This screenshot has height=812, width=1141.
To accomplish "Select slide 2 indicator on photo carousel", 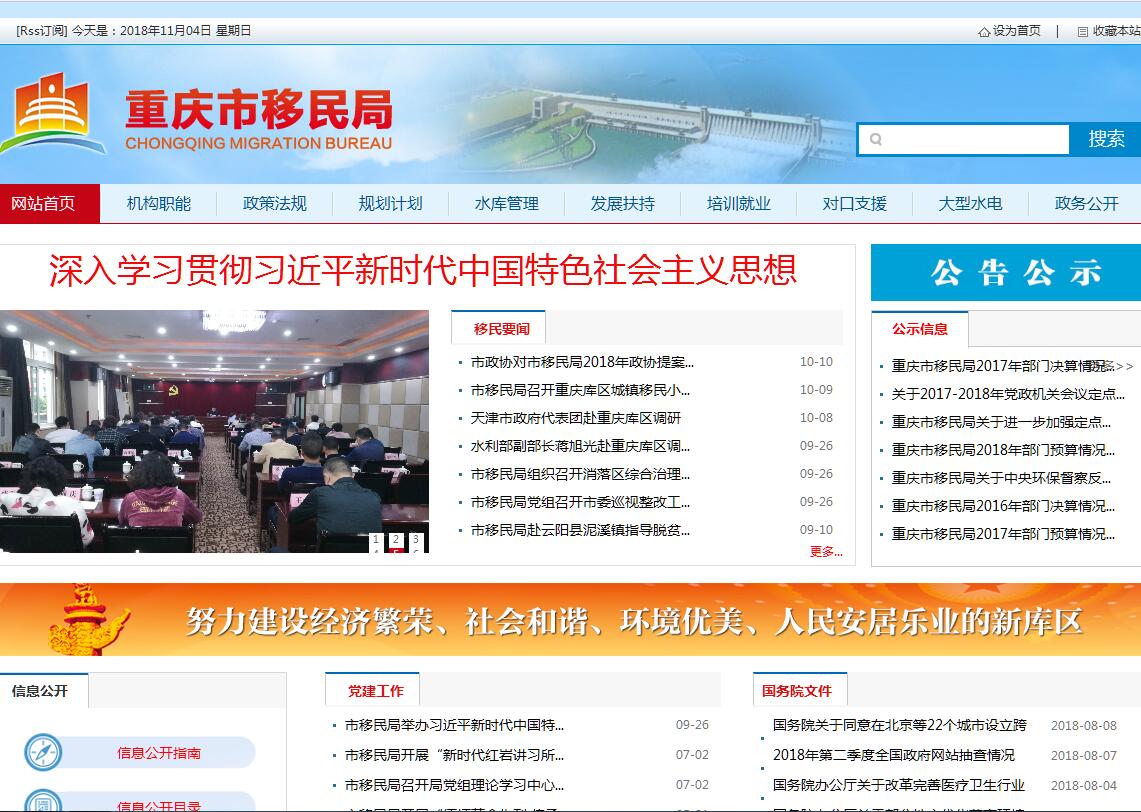I will pyautogui.click(x=396, y=542).
